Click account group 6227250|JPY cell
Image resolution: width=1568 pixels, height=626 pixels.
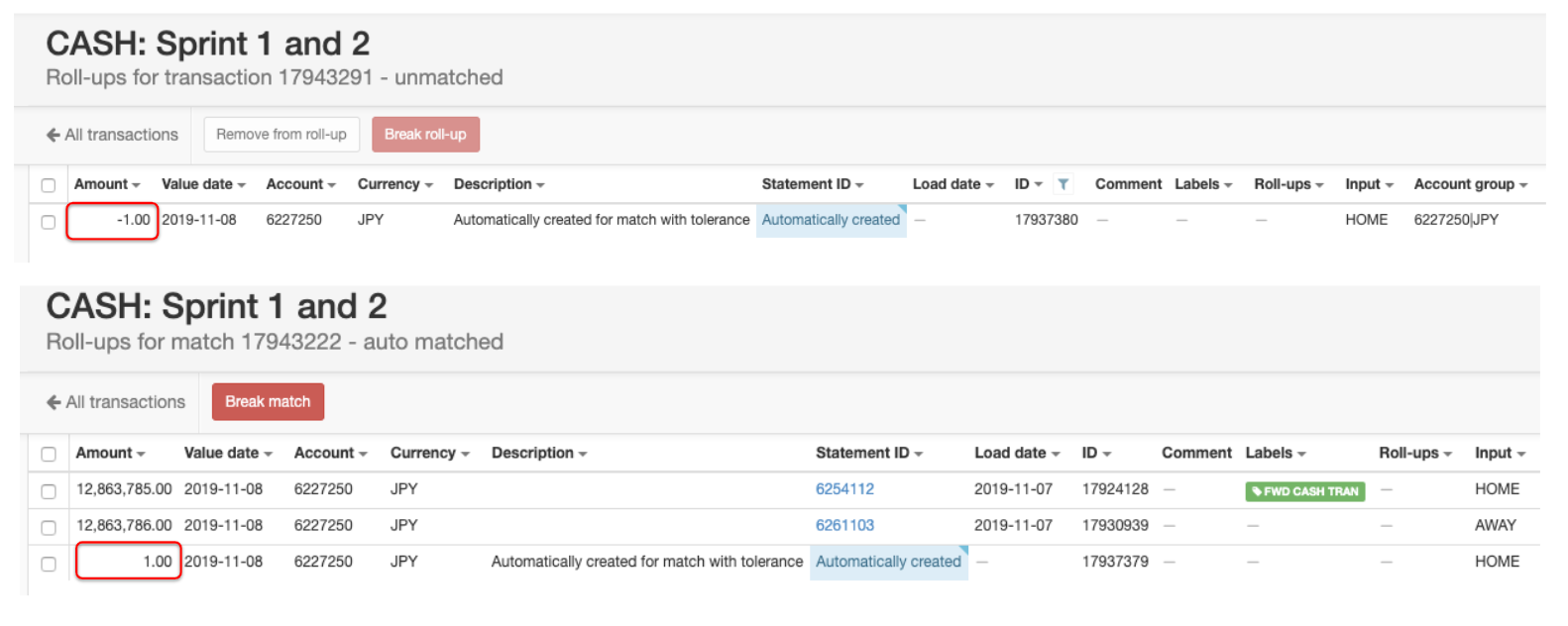tap(1456, 220)
